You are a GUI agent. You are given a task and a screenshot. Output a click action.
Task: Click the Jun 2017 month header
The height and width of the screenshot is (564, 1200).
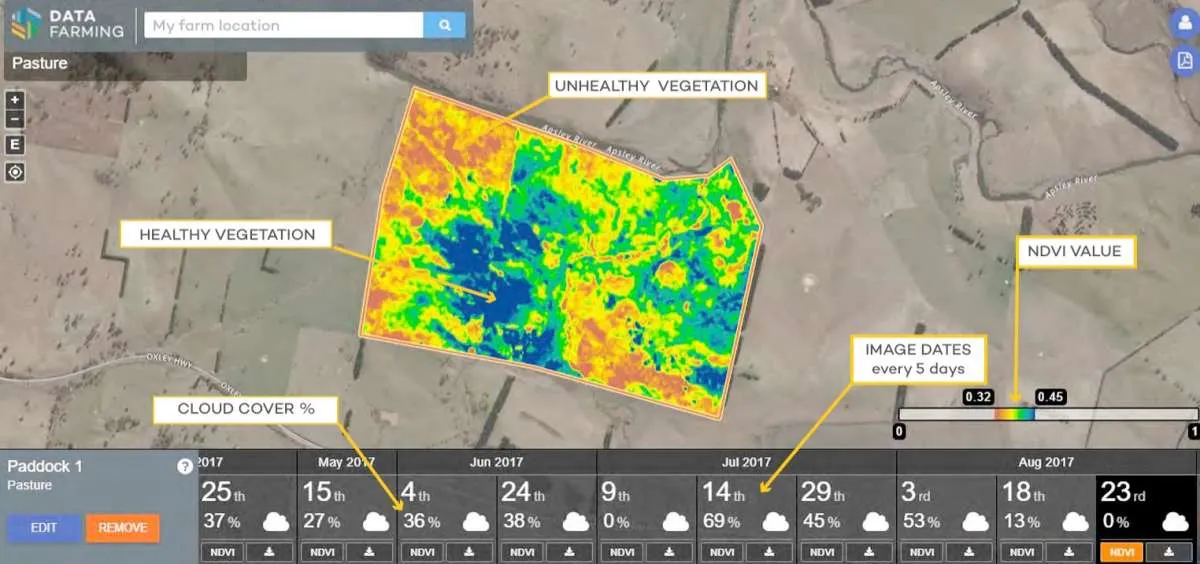pos(496,462)
